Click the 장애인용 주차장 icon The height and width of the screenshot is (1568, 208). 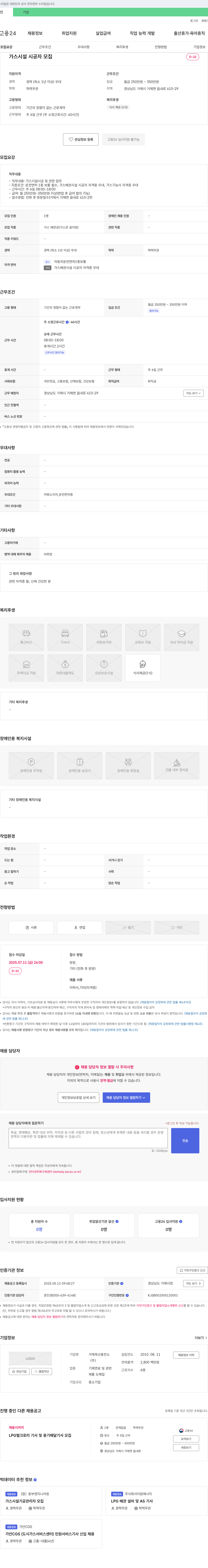[31, 766]
